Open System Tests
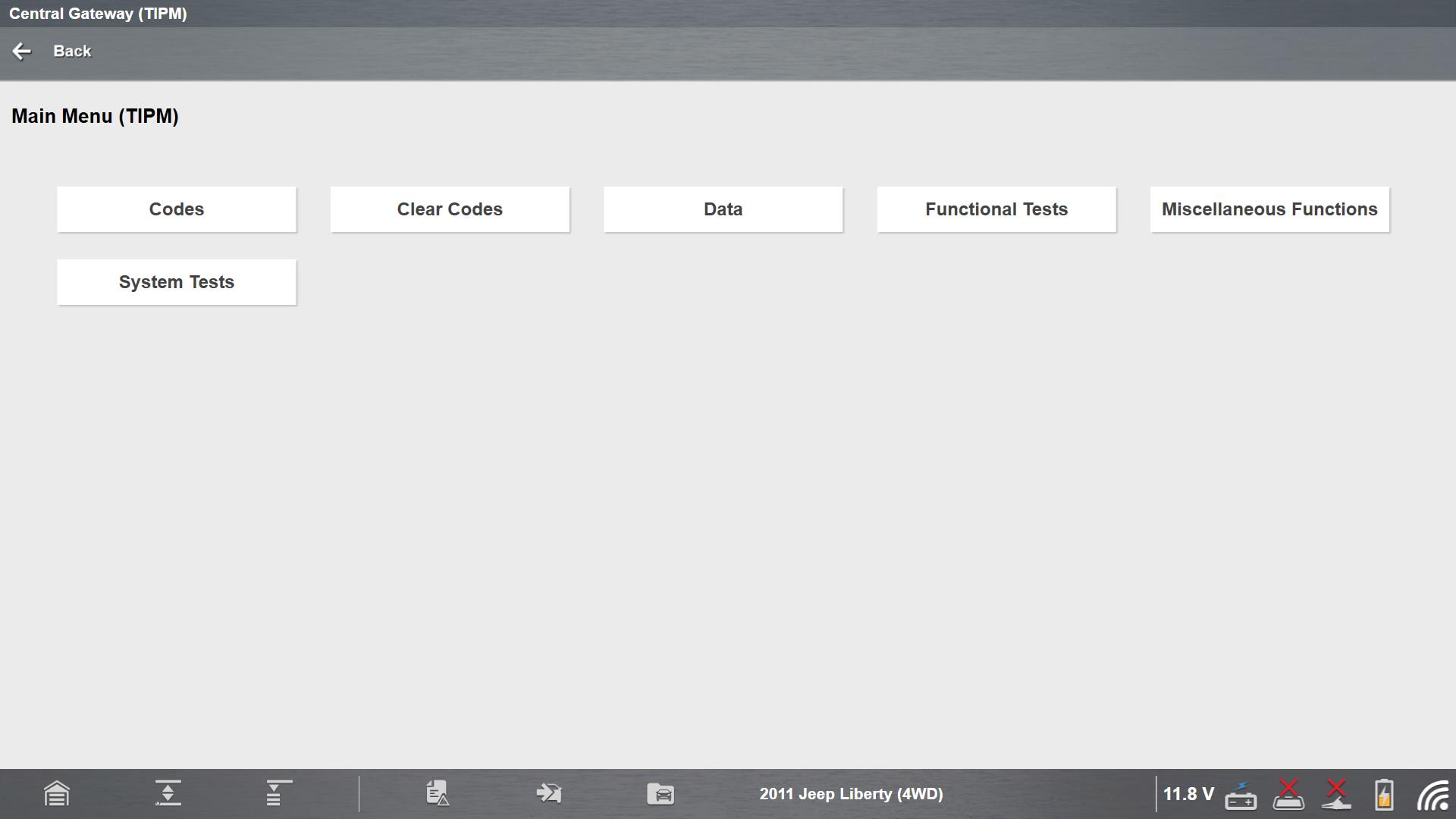Image resolution: width=1456 pixels, height=819 pixels. point(177,282)
